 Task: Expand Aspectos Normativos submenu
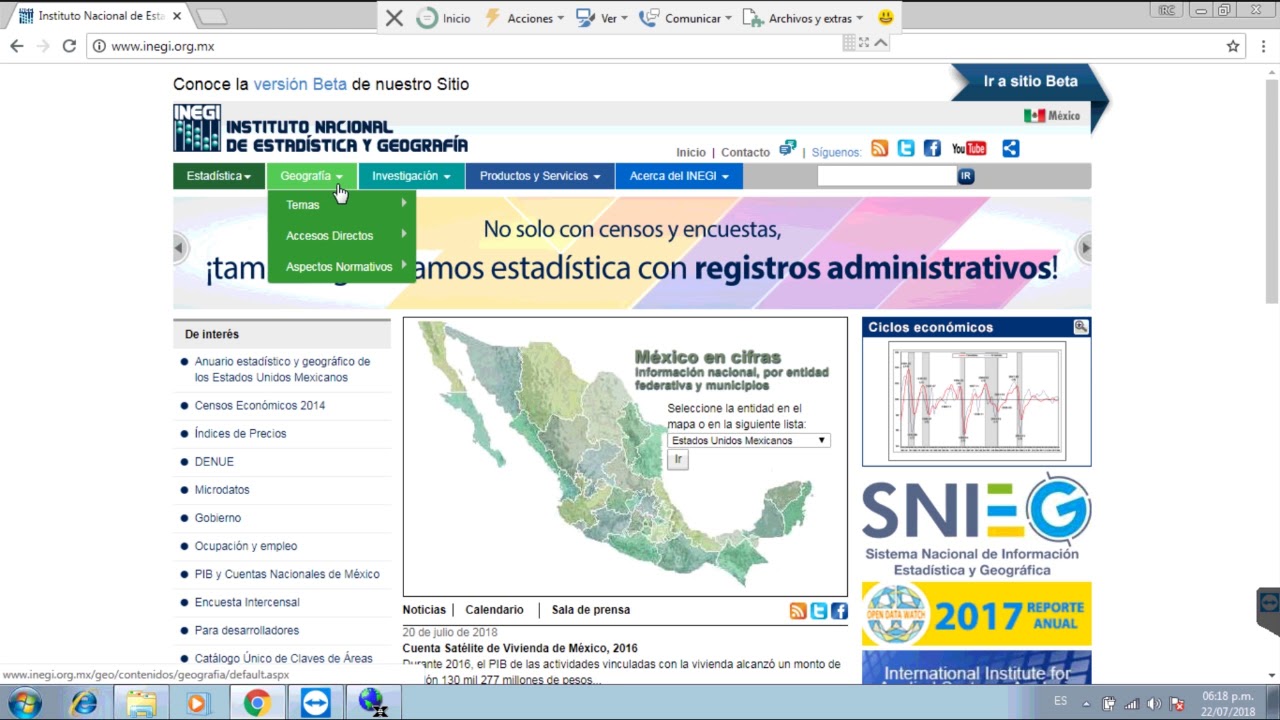(341, 267)
